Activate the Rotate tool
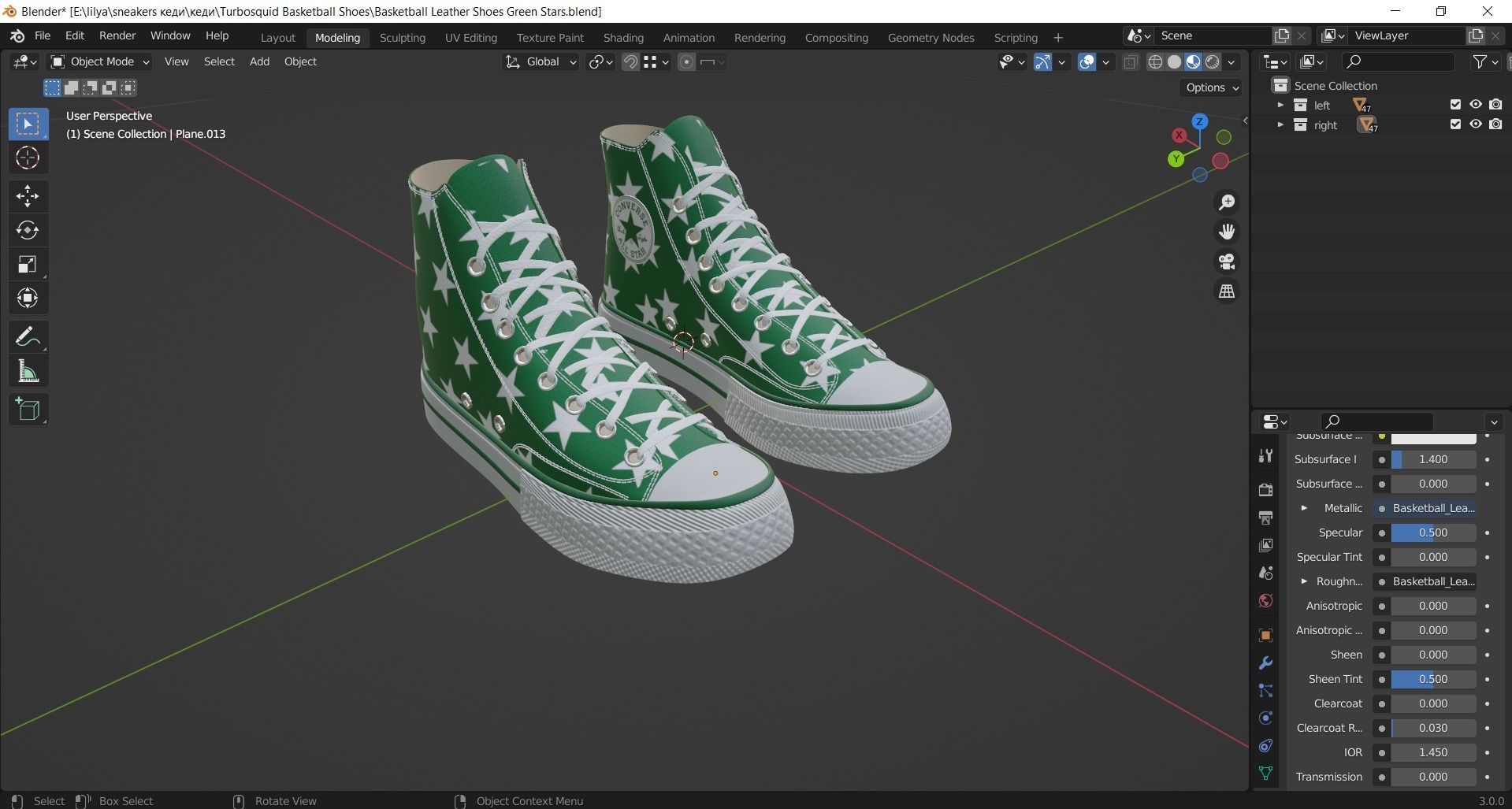This screenshot has width=1512, height=809. 28,230
